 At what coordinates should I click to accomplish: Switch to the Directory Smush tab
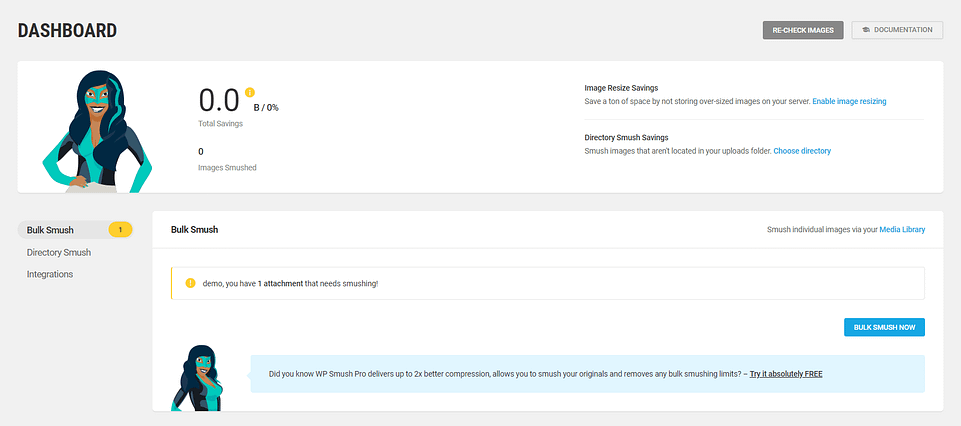point(58,252)
